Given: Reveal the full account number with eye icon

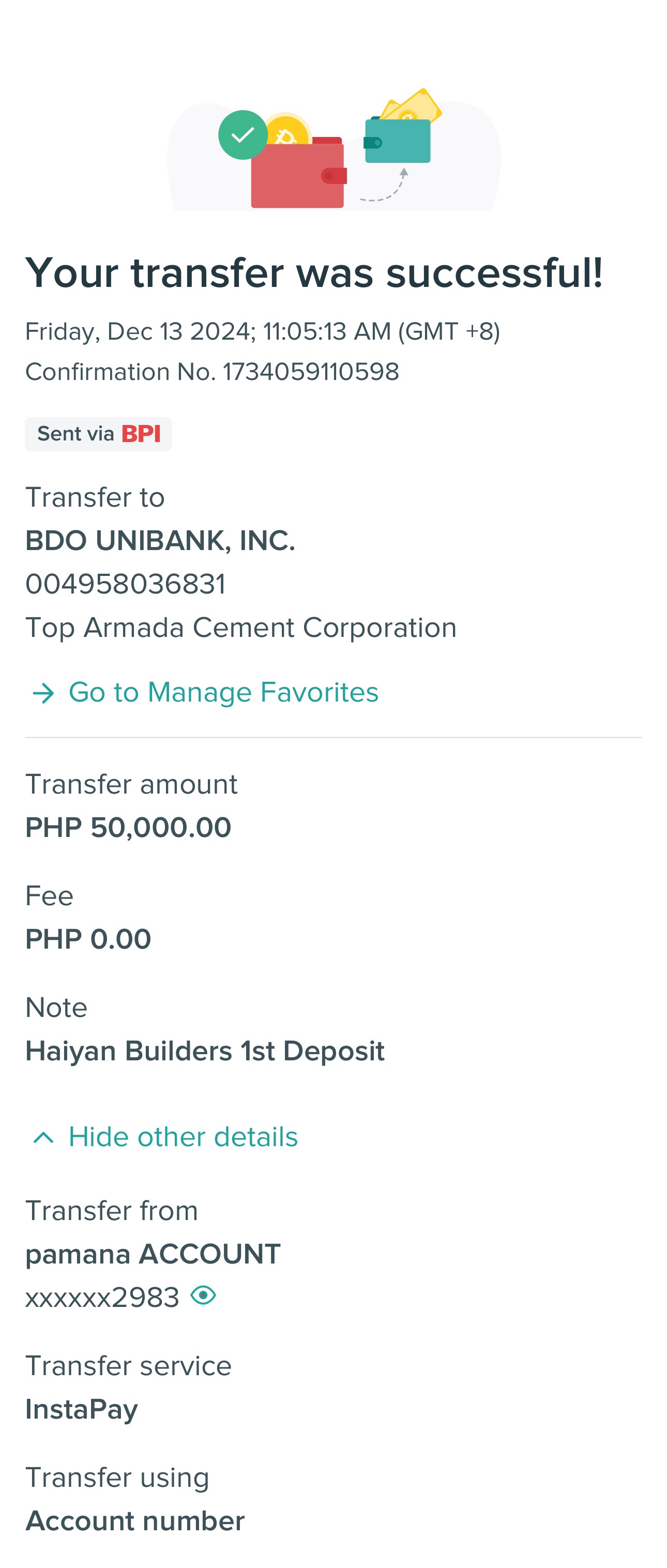Looking at the screenshot, I should (203, 1296).
